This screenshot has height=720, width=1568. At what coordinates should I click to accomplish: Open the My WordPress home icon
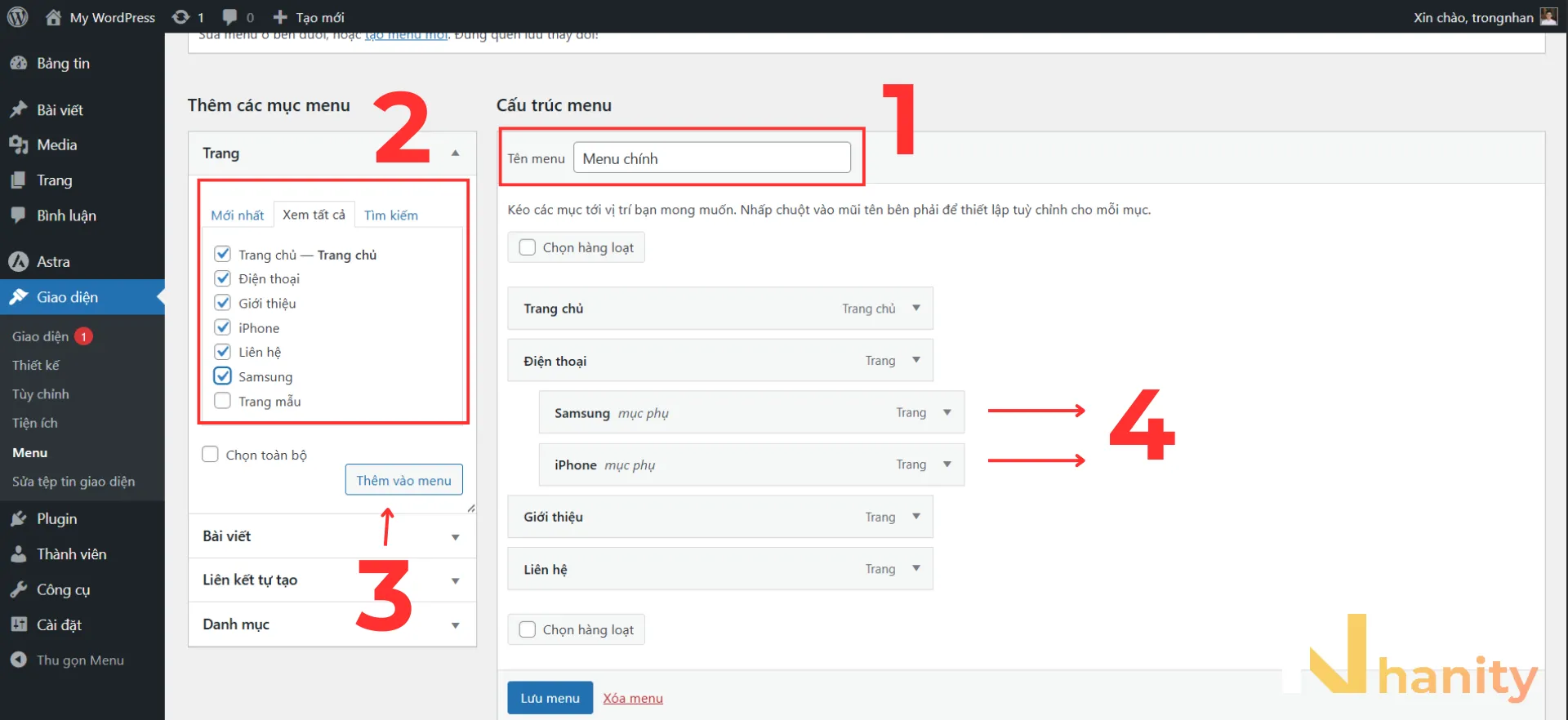tap(53, 17)
